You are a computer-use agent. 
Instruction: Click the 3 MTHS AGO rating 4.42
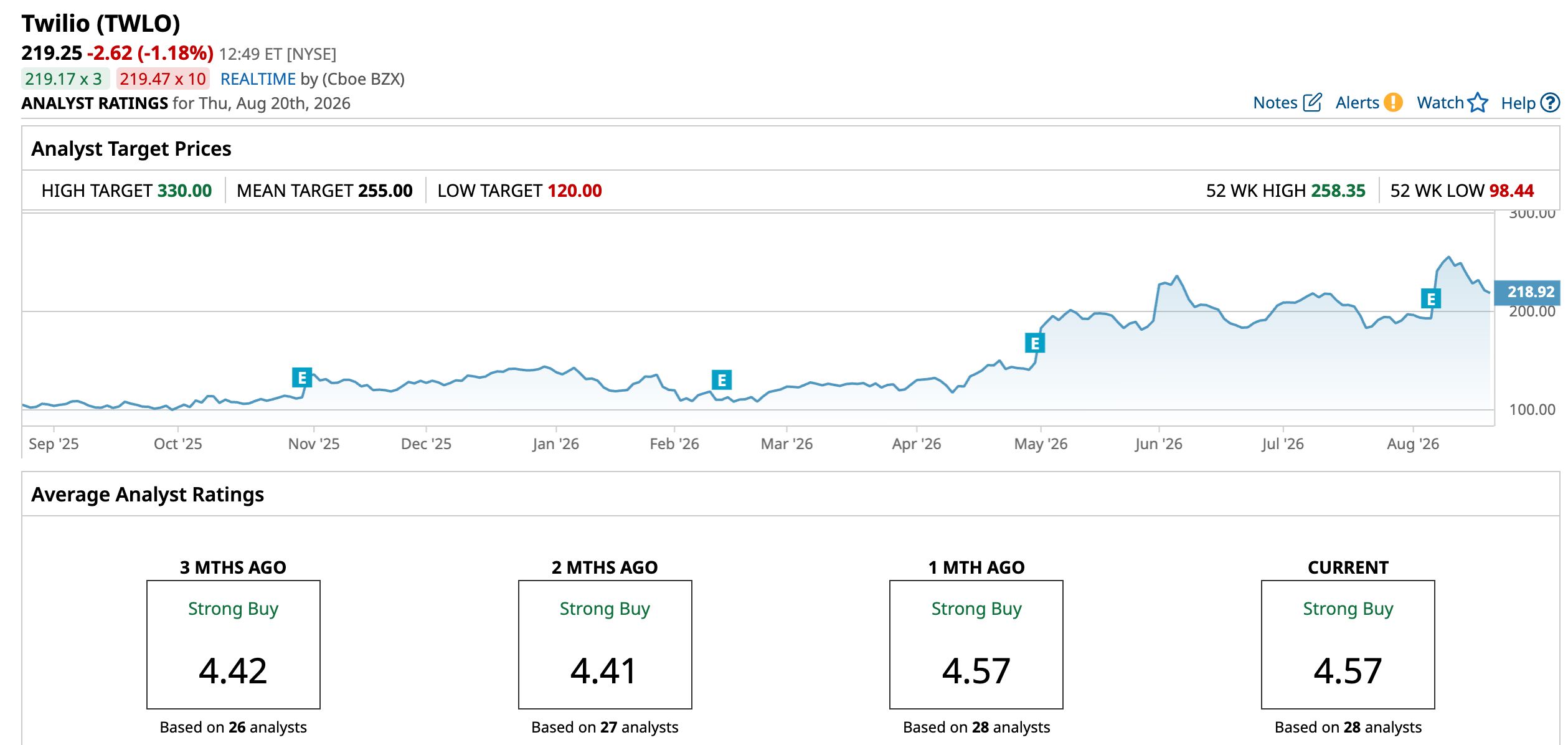click(233, 671)
